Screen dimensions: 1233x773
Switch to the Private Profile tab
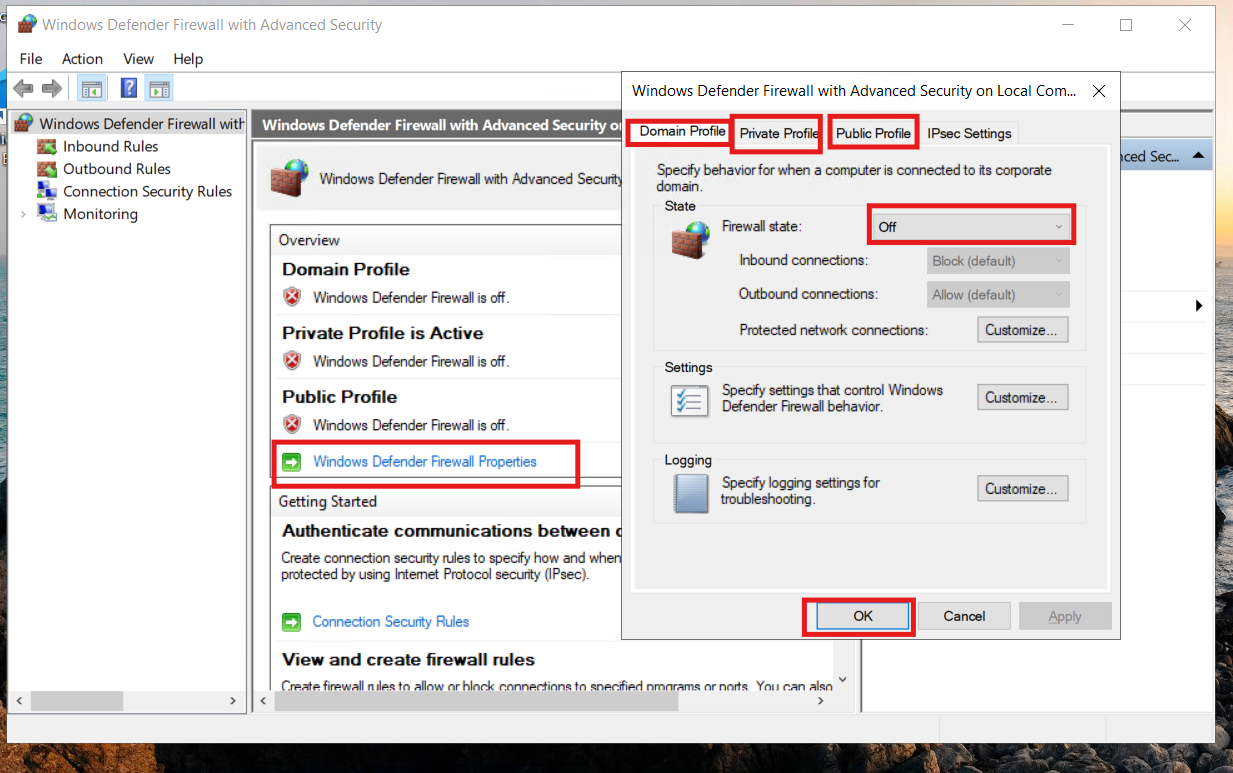779,133
